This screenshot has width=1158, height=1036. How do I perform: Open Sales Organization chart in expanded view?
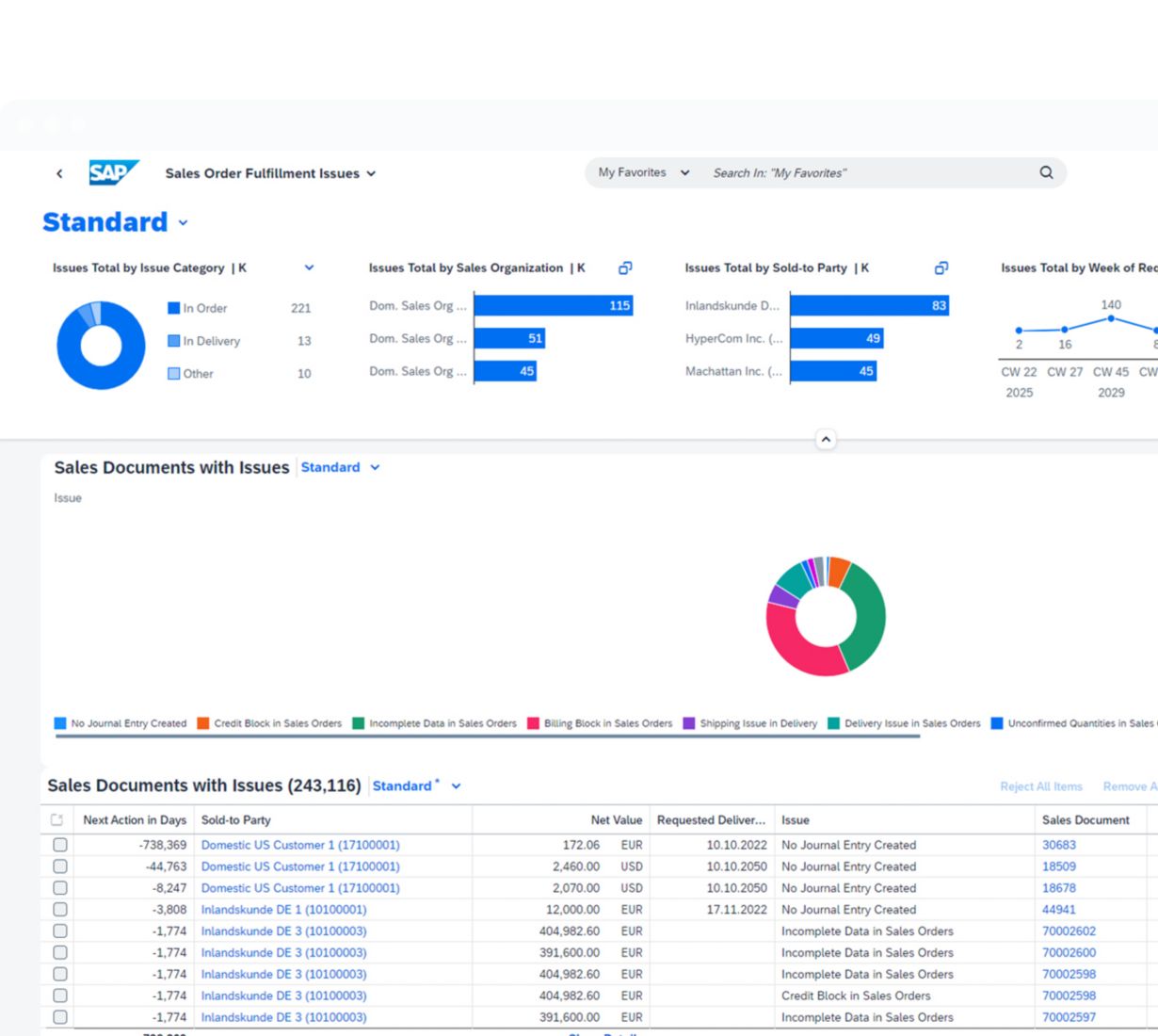point(625,268)
